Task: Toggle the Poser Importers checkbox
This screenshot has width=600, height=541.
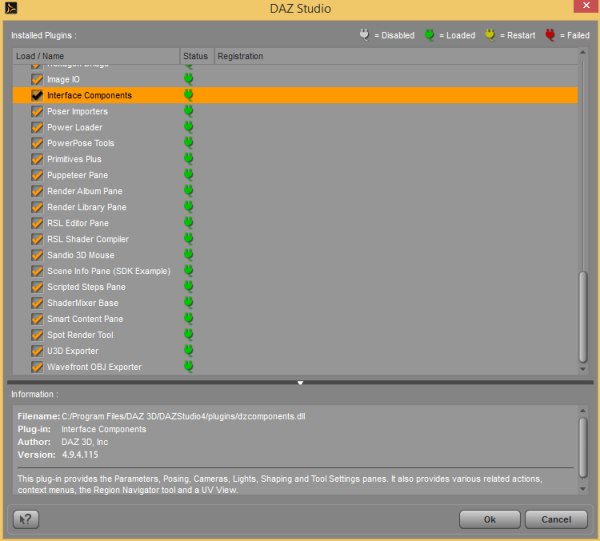Action: coord(37,111)
